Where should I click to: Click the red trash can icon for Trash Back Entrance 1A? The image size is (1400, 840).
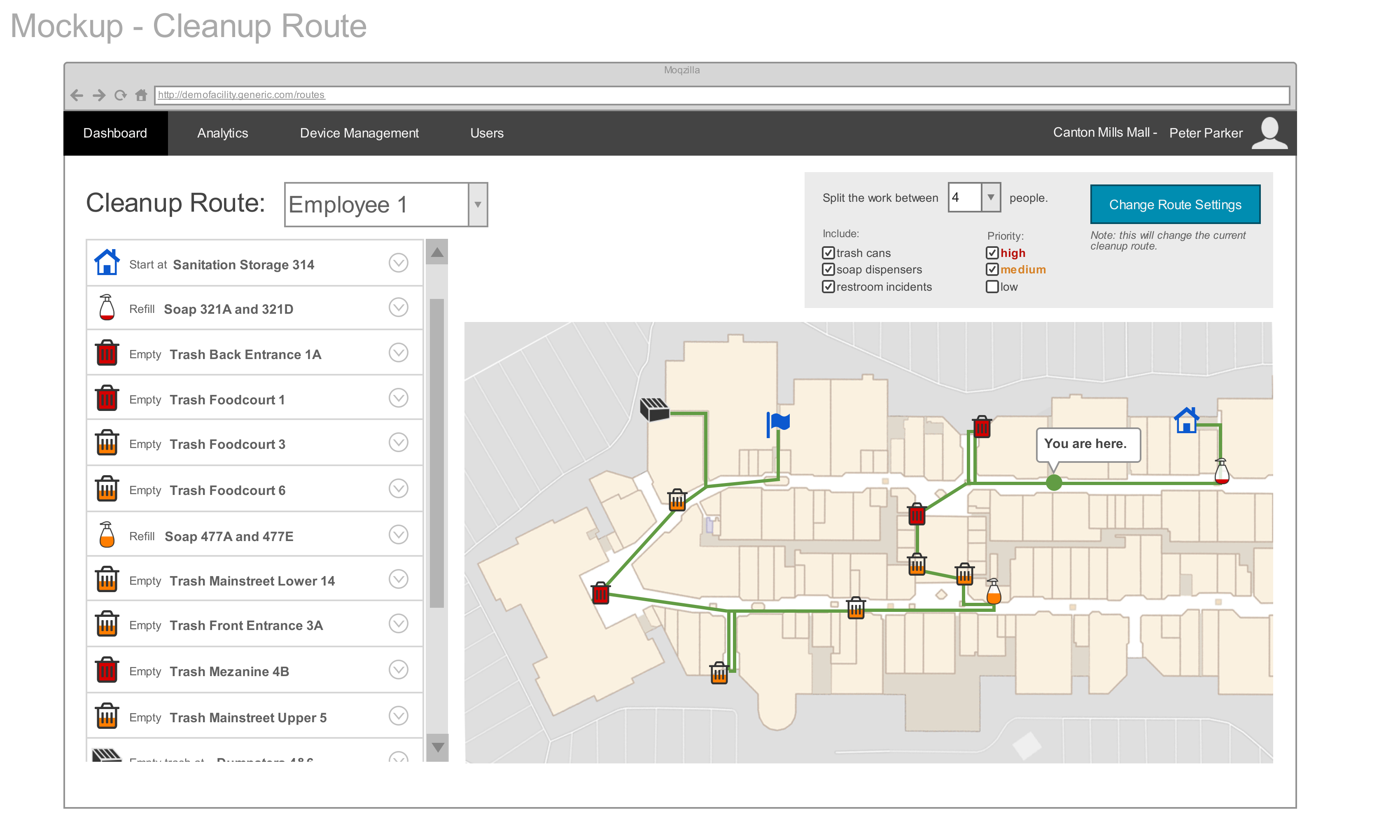107,352
